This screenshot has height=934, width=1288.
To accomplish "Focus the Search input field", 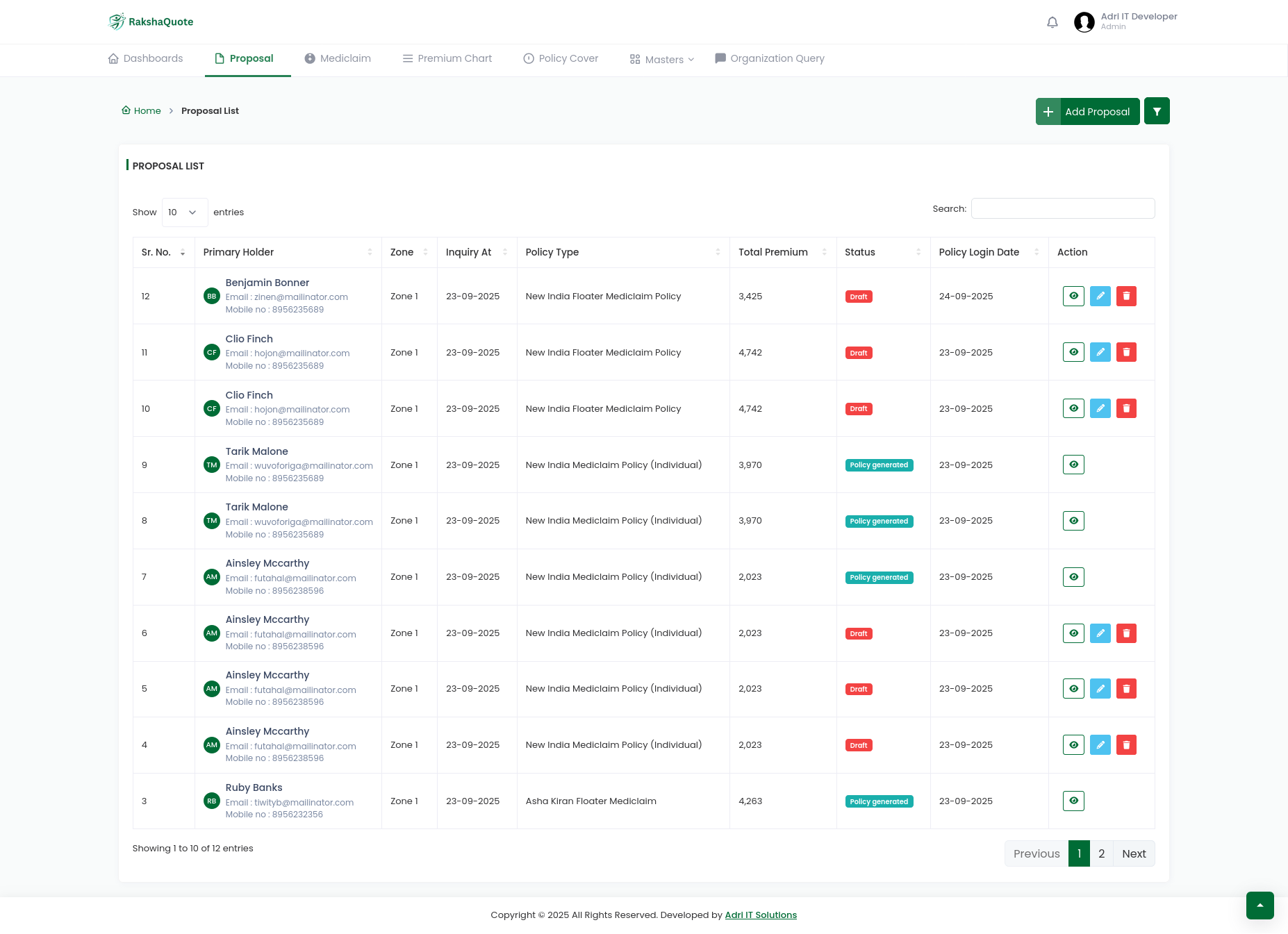I will (x=1063, y=208).
